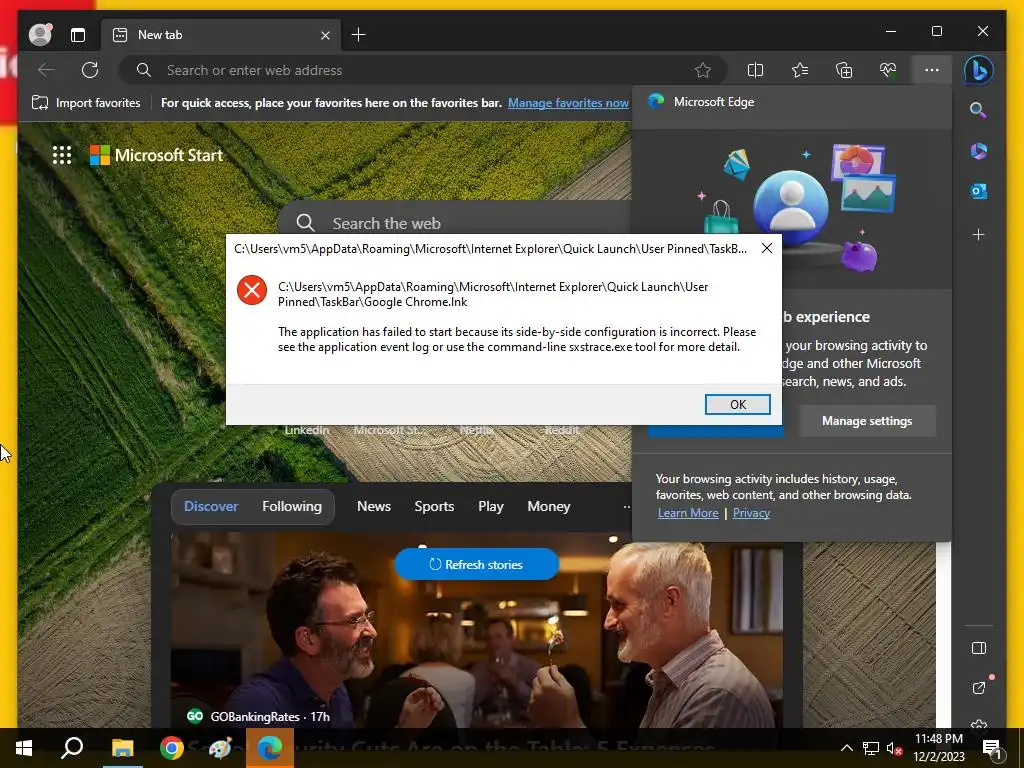Screen dimensions: 1024x768
Task: Open the Windows Start menu
Action: tap(24, 748)
